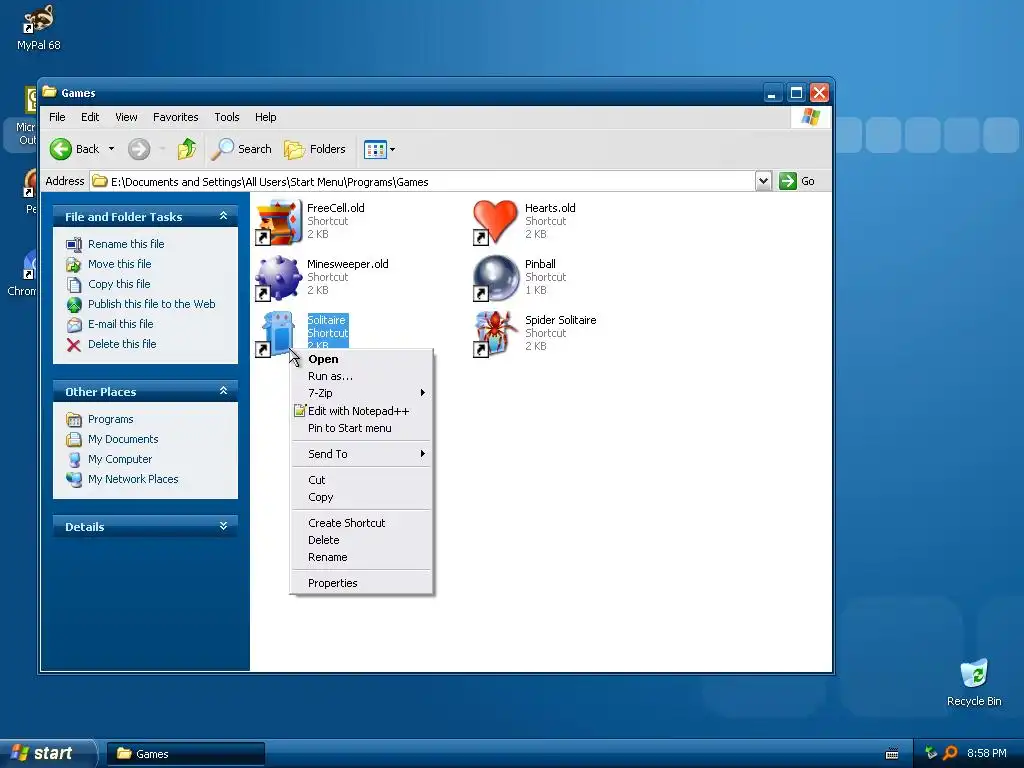The height and width of the screenshot is (768, 1024).
Task: Choose Cut in the context menu
Action: 361,480
